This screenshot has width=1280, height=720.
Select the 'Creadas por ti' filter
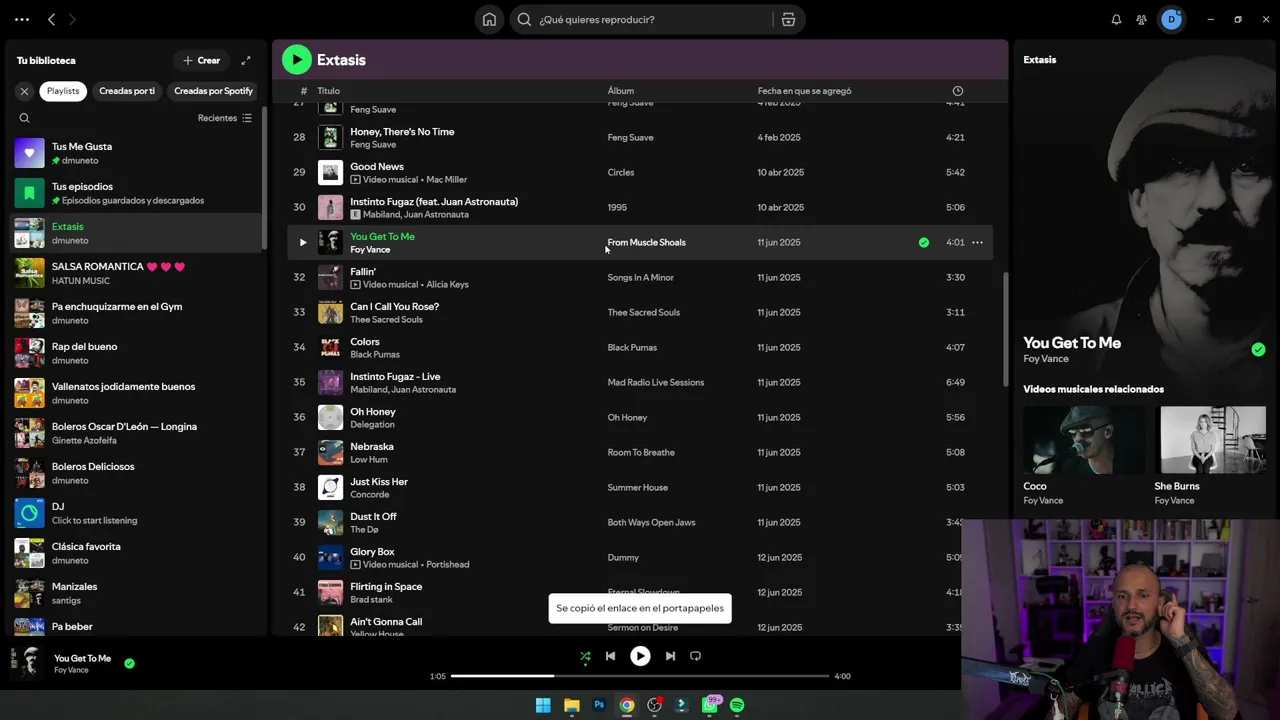[127, 91]
